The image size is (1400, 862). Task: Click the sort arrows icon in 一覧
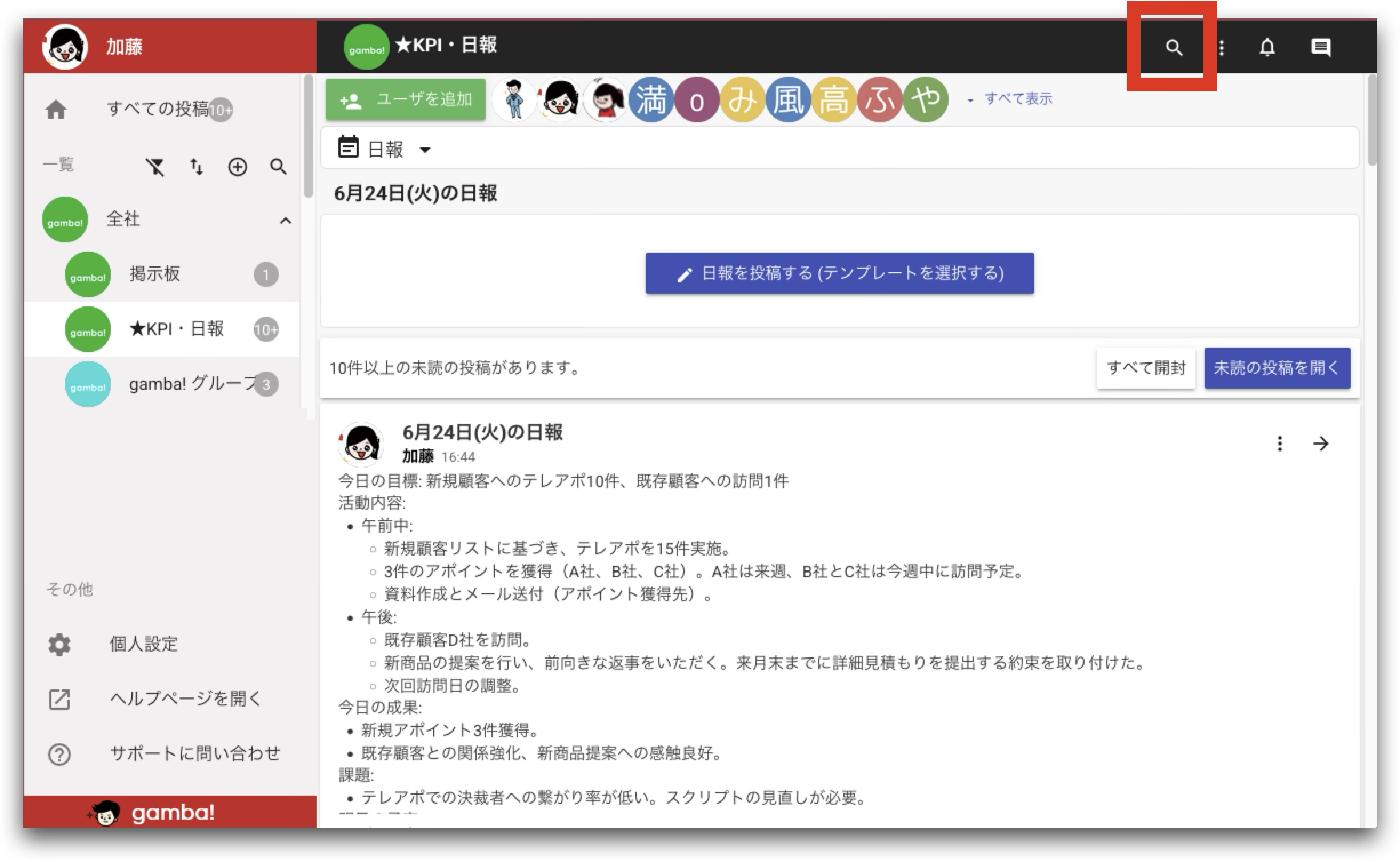click(196, 167)
